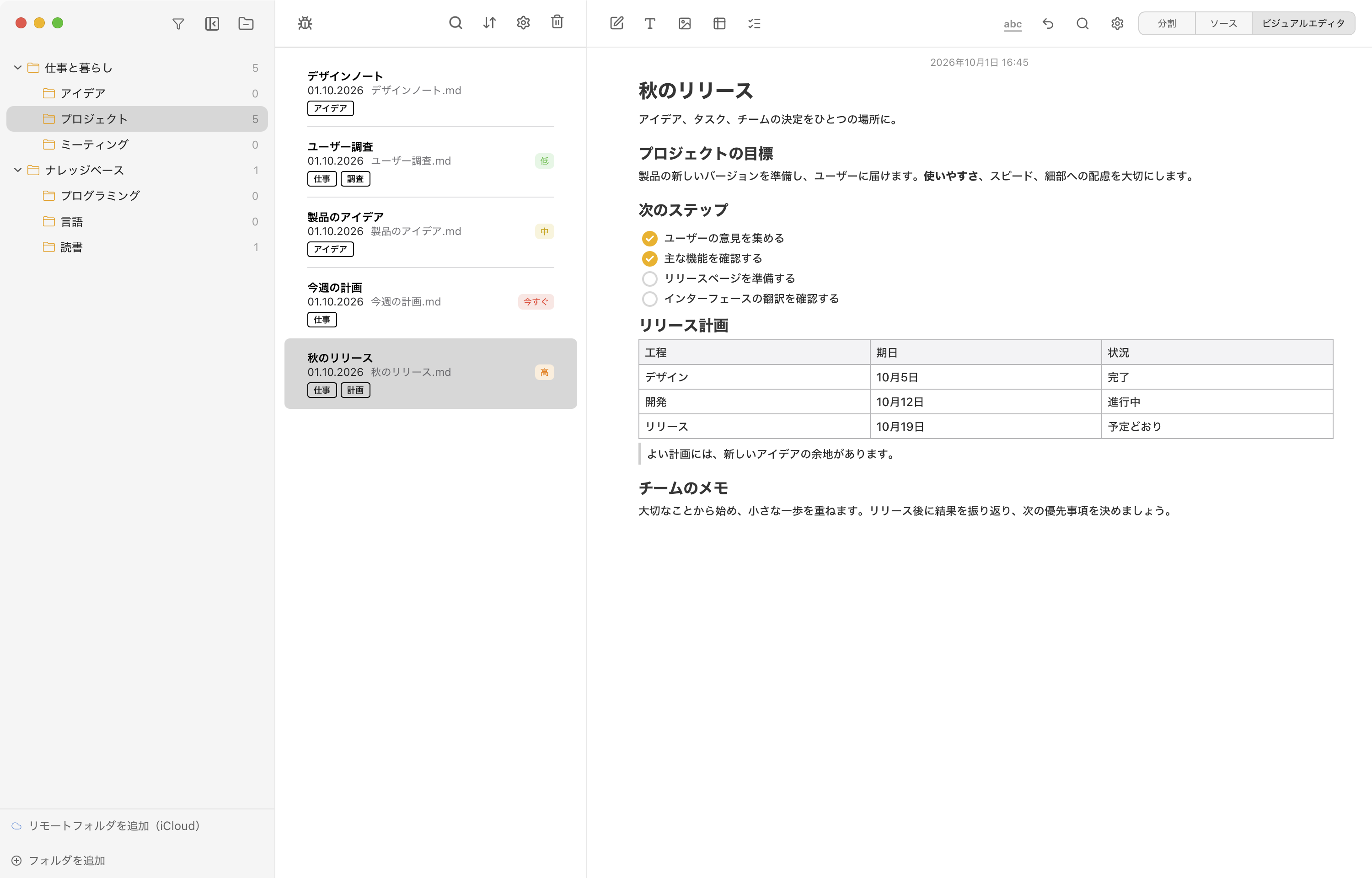Collapse the ナレッジベース folder chevron
1372x878 pixels.
(18, 170)
